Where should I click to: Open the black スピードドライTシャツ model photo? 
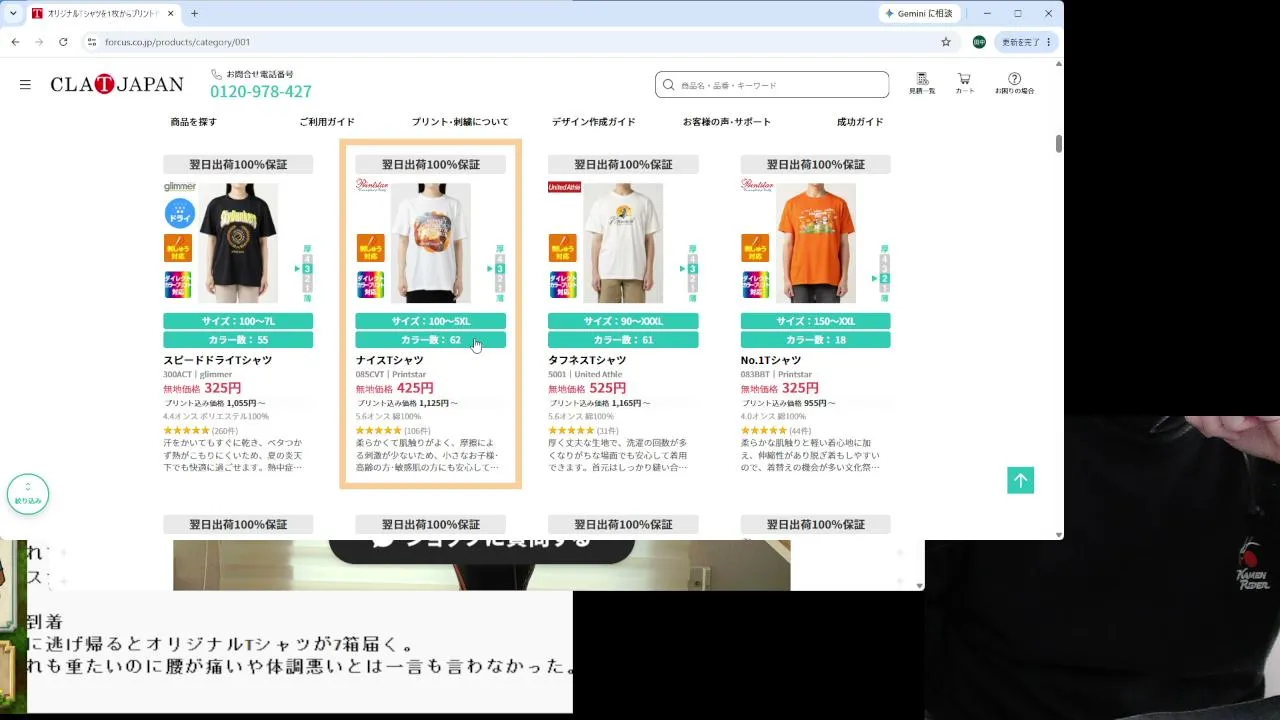click(238, 243)
